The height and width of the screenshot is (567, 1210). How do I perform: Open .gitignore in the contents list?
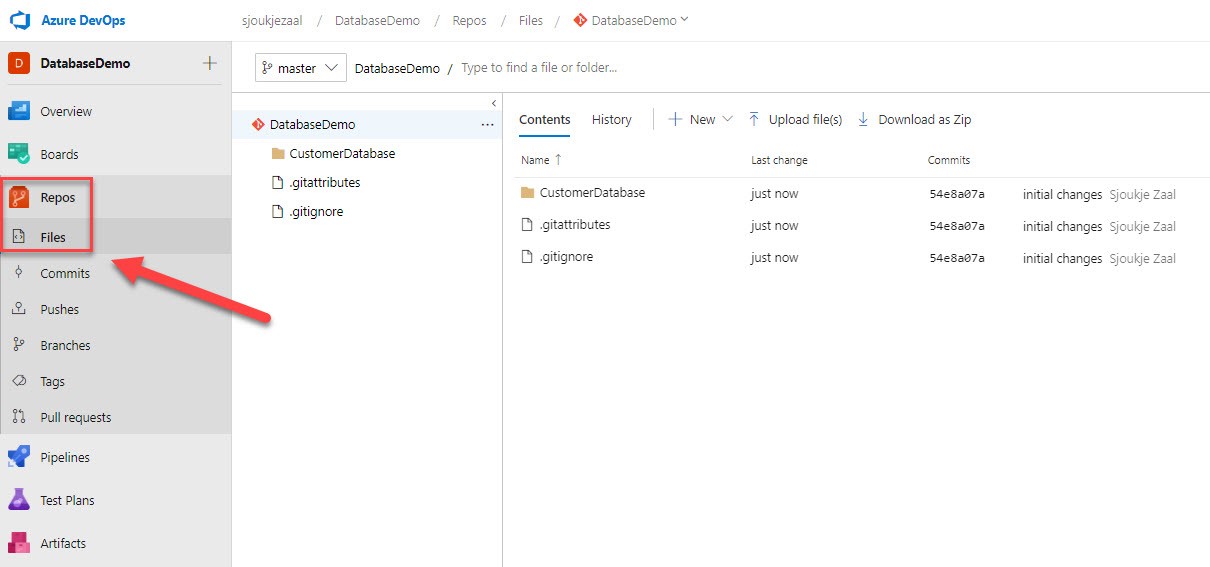pos(566,257)
